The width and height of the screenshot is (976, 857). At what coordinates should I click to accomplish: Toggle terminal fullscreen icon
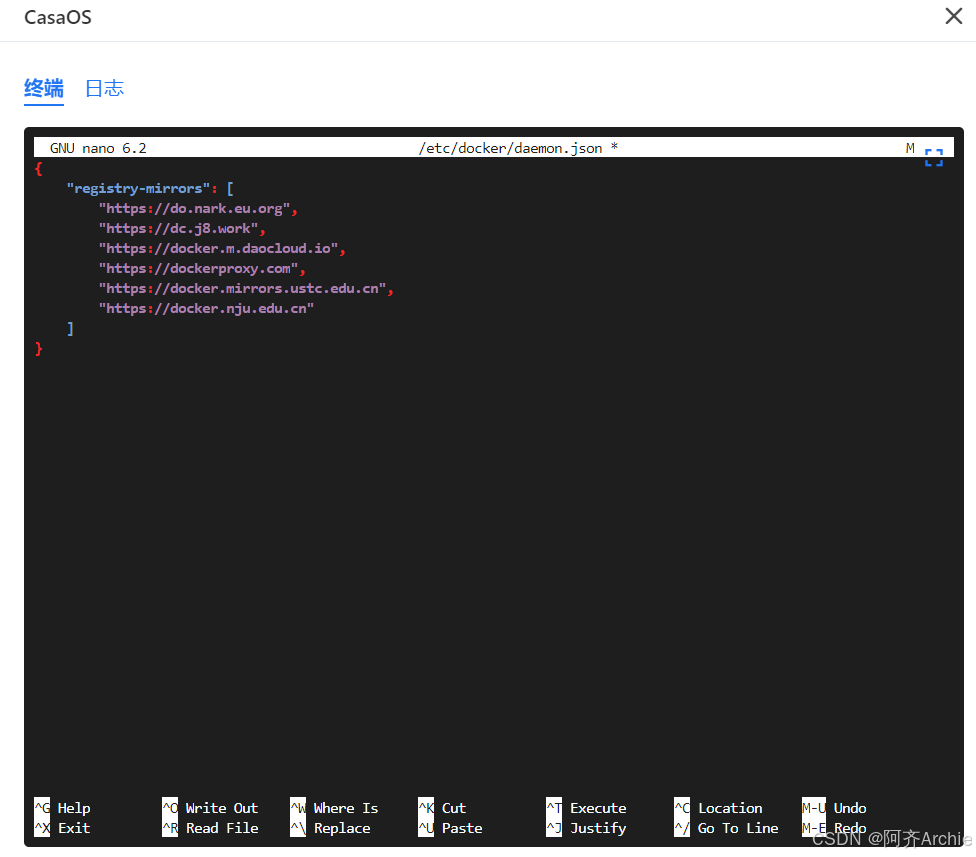click(934, 157)
